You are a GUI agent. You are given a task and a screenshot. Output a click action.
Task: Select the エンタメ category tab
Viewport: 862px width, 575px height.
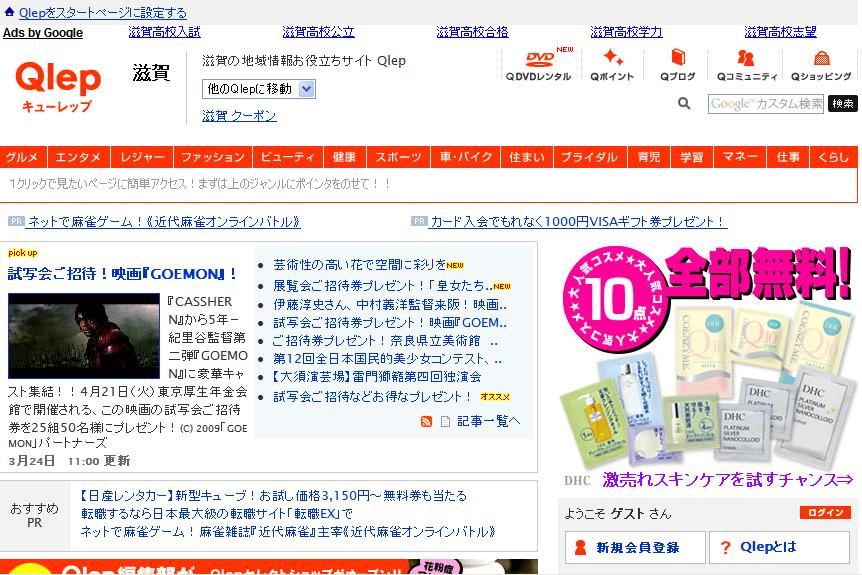[79, 157]
